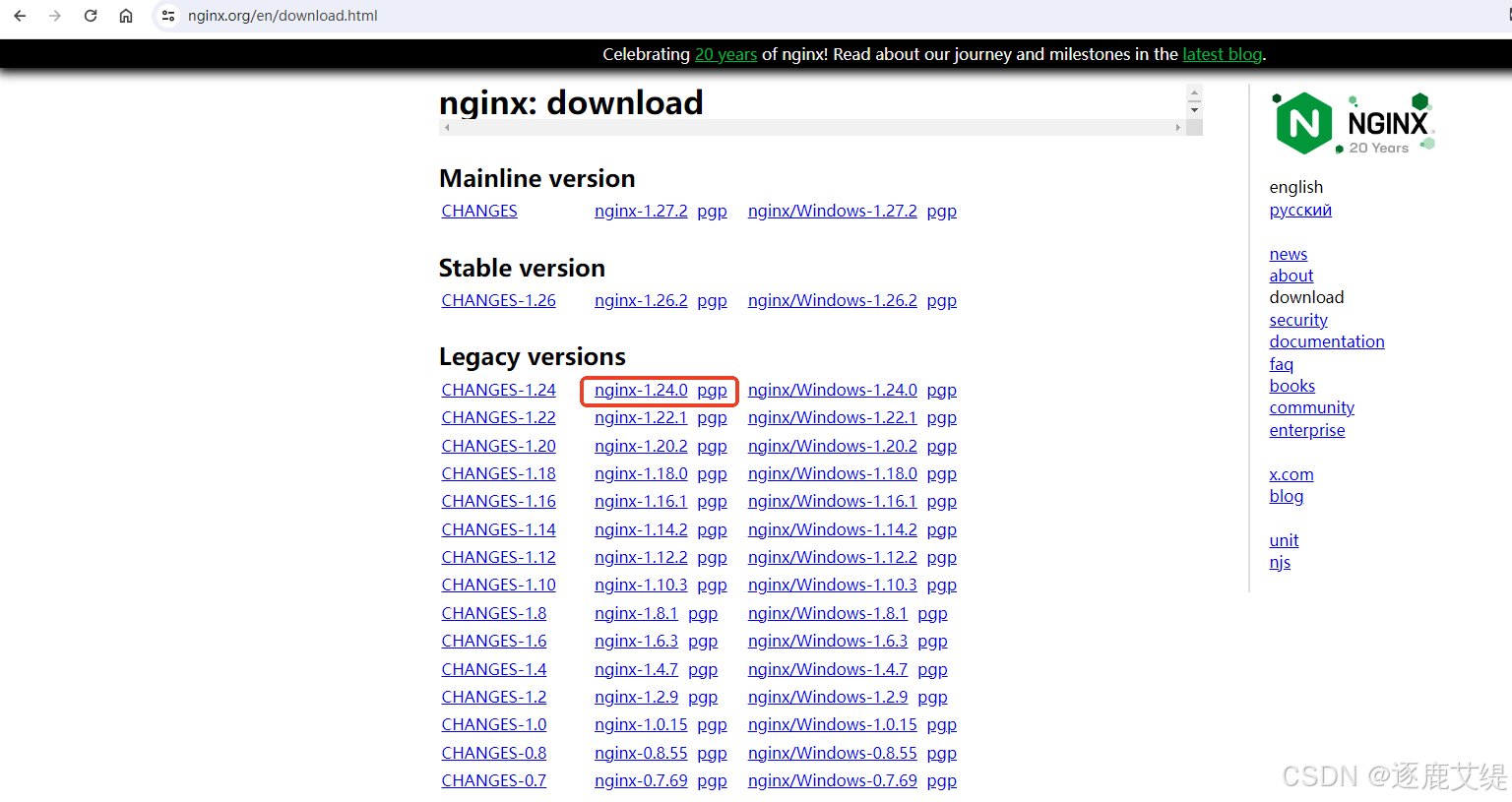Open the mainline CHANGES link
The image size is (1512, 802).
point(479,210)
